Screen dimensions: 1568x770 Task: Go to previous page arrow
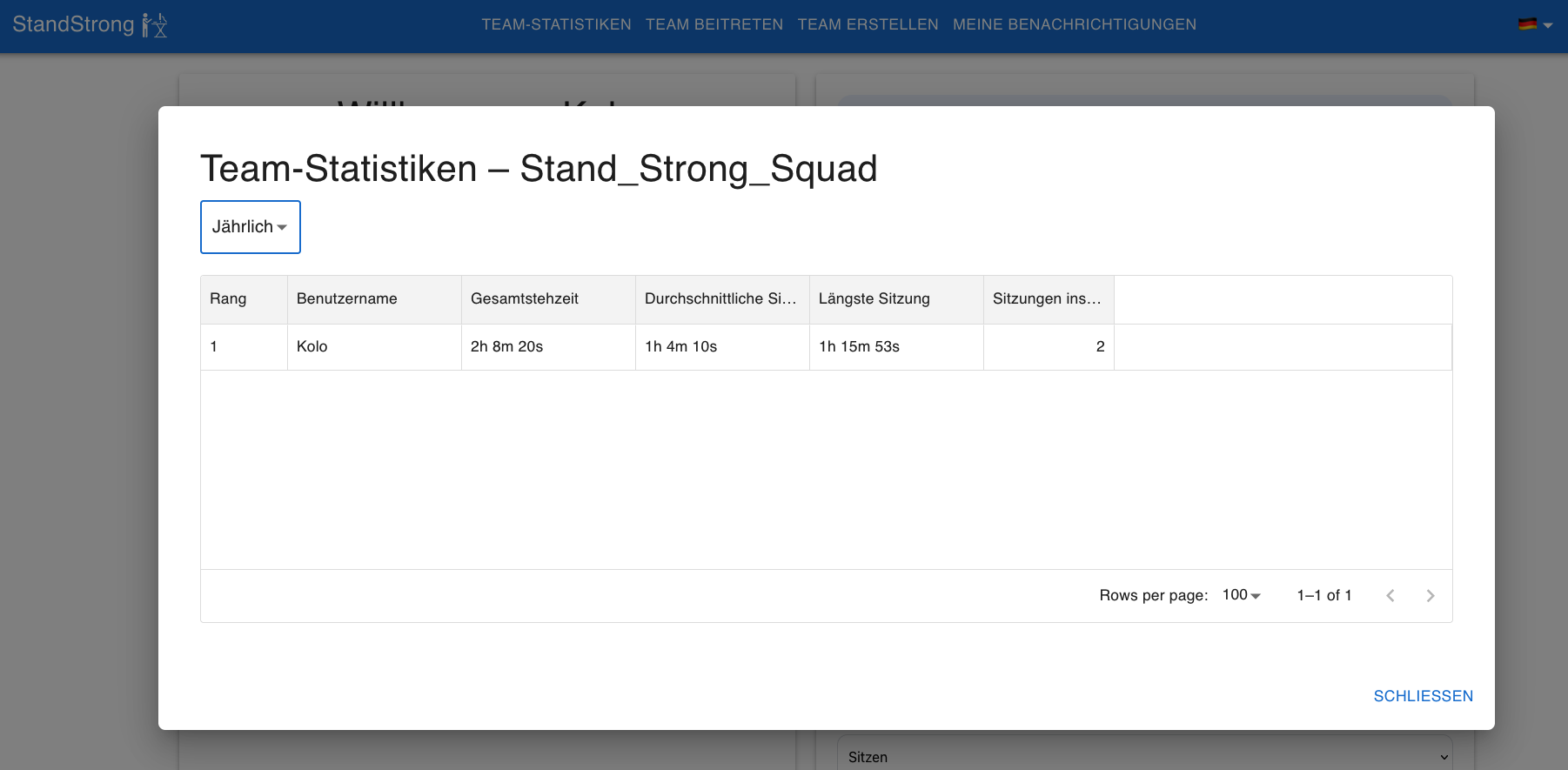[x=1390, y=596]
